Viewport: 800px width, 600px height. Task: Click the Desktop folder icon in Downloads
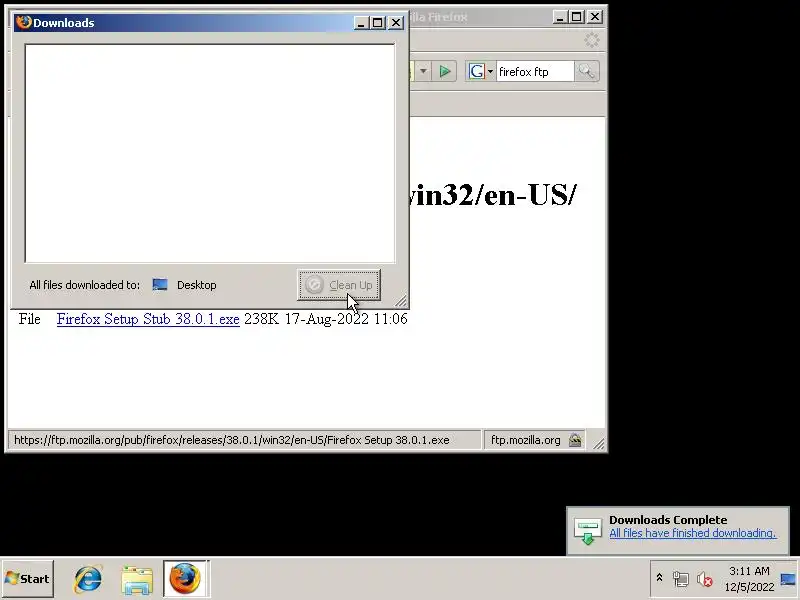pos(160,285)
